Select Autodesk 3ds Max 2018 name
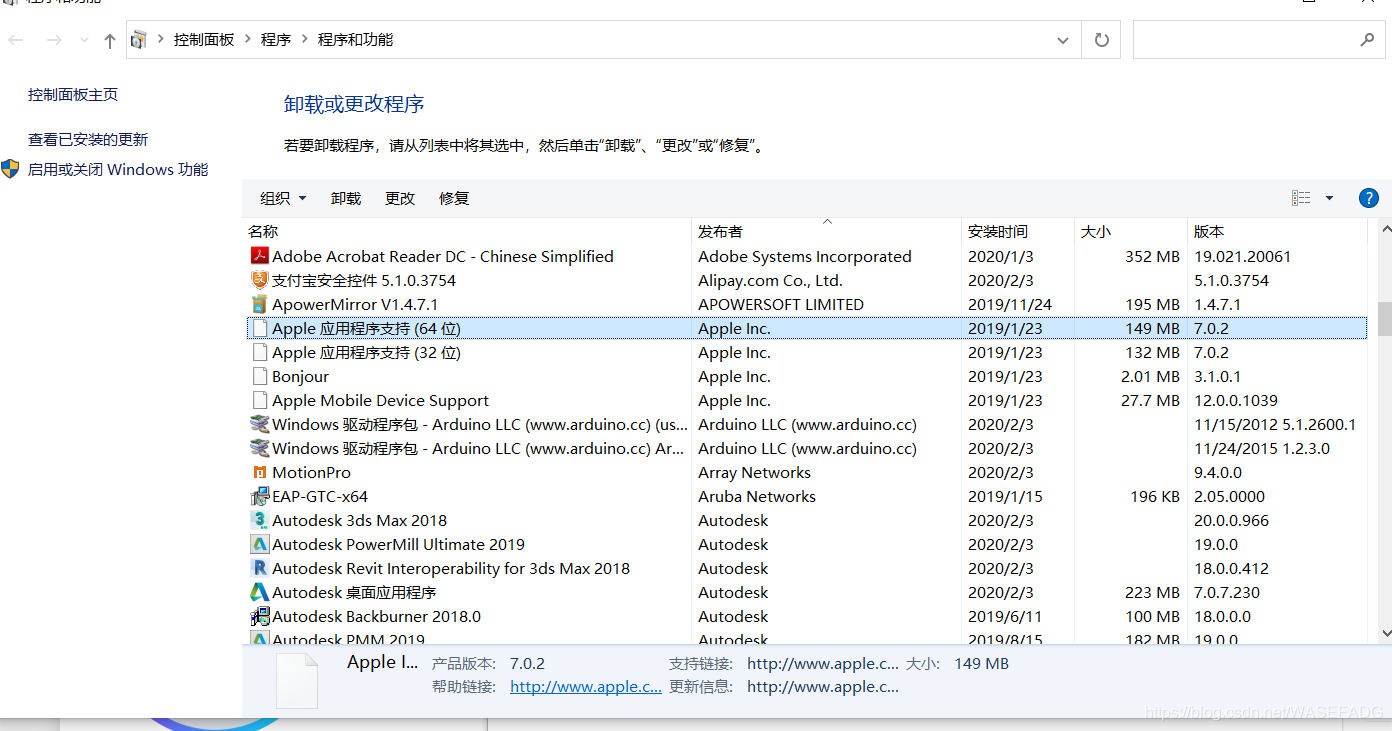The image size is (1392, 731). 359,520
